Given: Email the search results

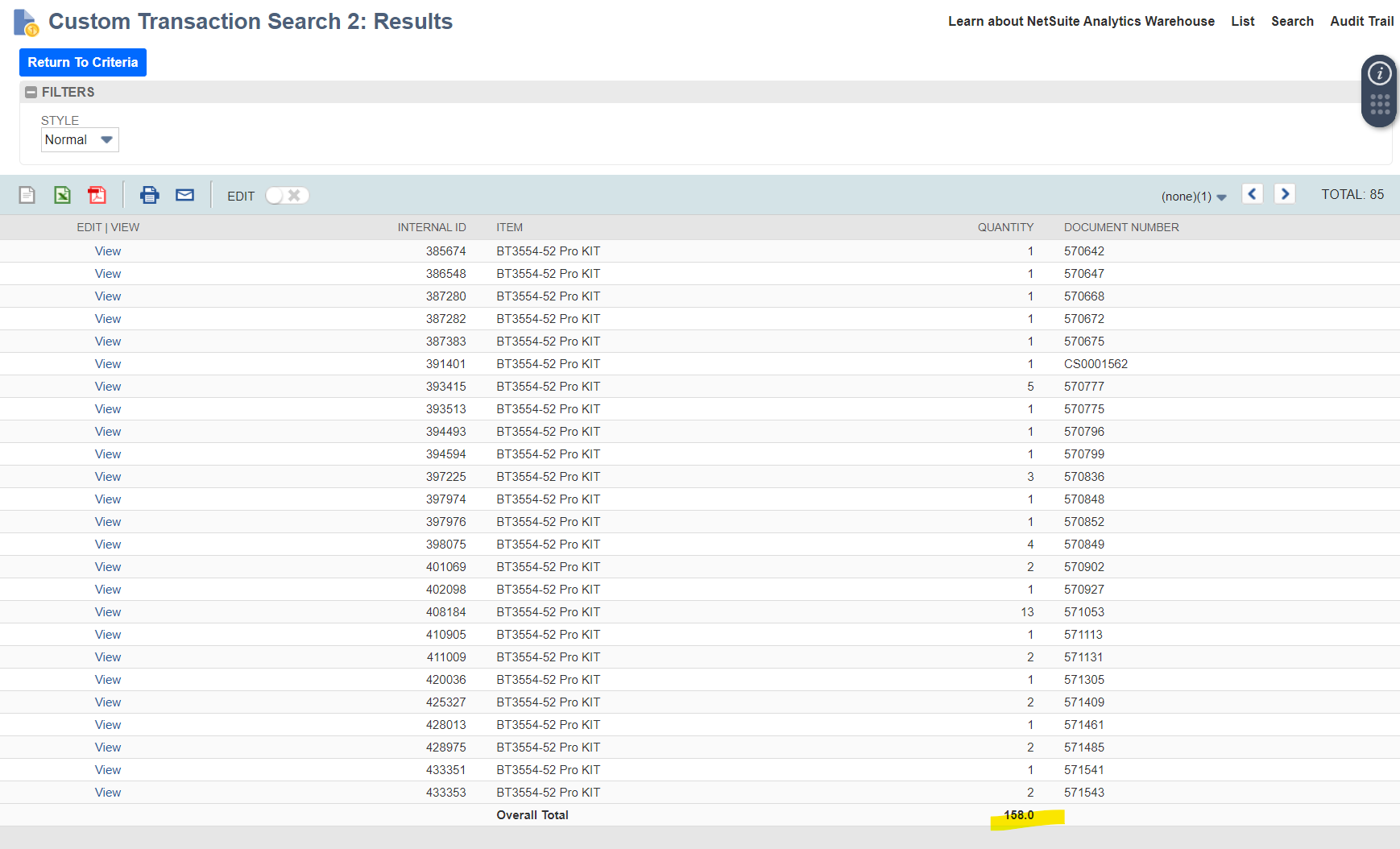Looking at the screenshot, I should 185,195.
